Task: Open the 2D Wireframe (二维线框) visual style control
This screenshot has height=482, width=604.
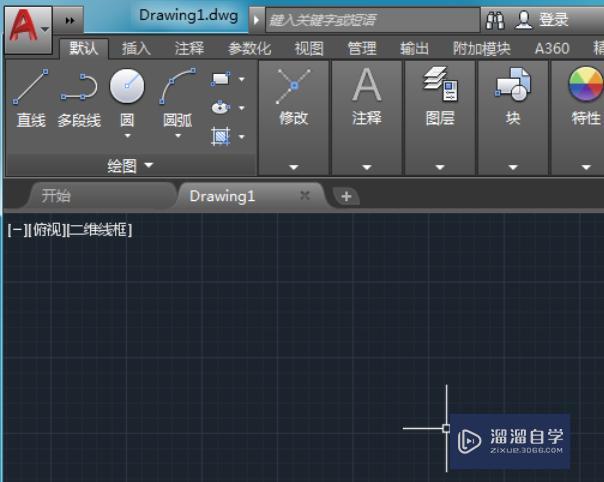Action: click(x=100, y=230)
